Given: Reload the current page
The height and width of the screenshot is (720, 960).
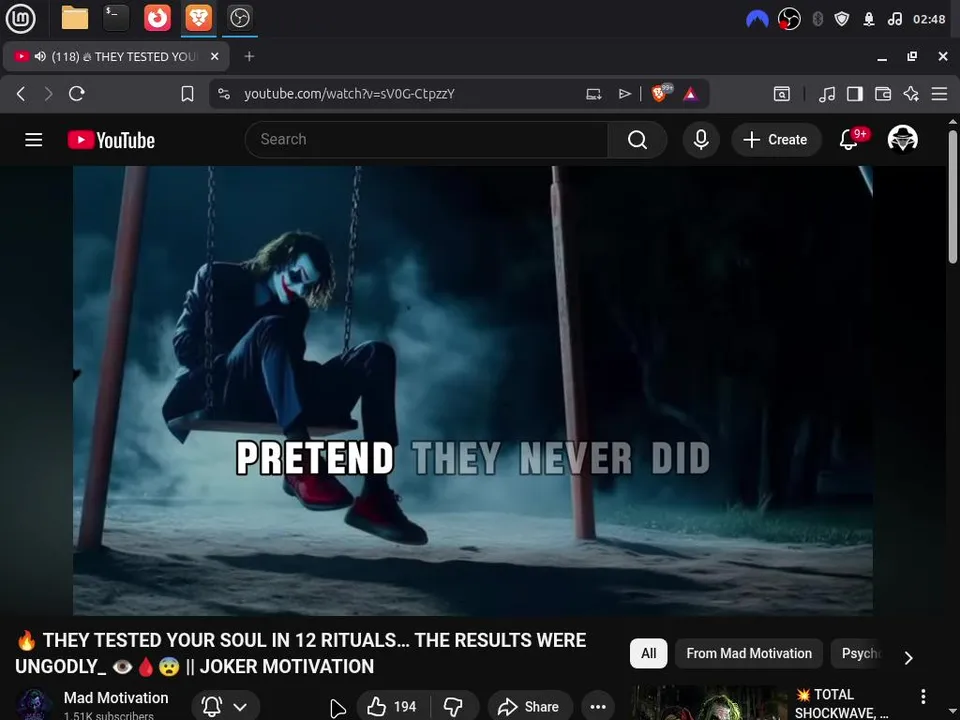Looking at the screenshot, I should [77, 94].
